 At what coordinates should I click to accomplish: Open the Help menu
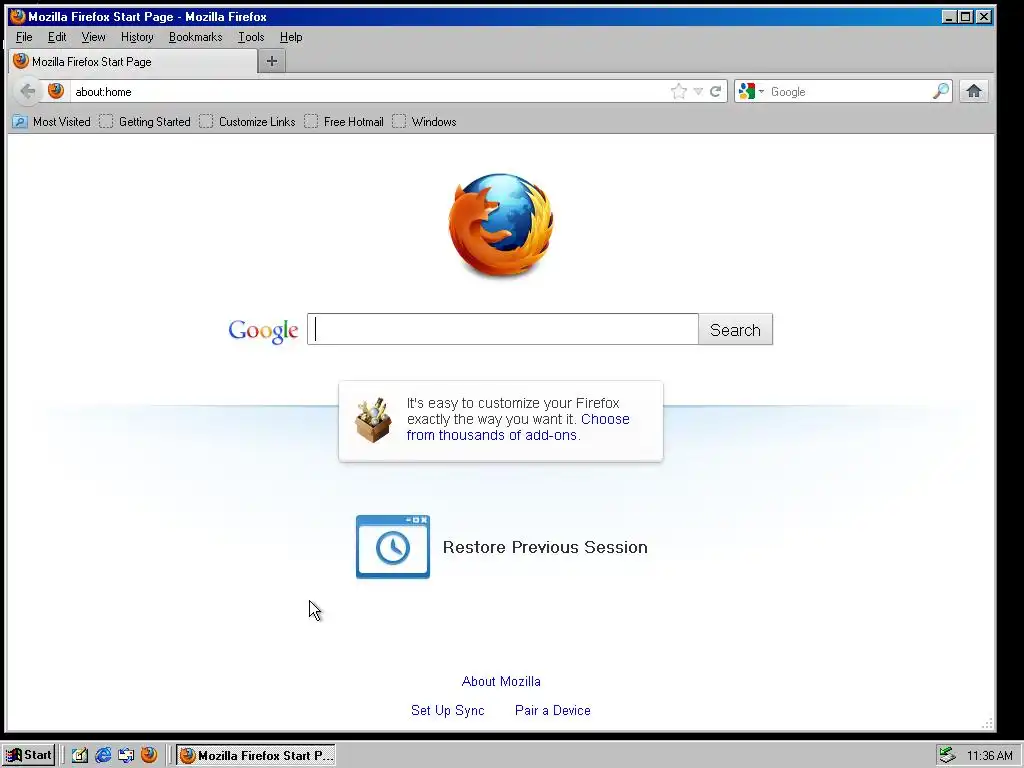coord(291,37)
